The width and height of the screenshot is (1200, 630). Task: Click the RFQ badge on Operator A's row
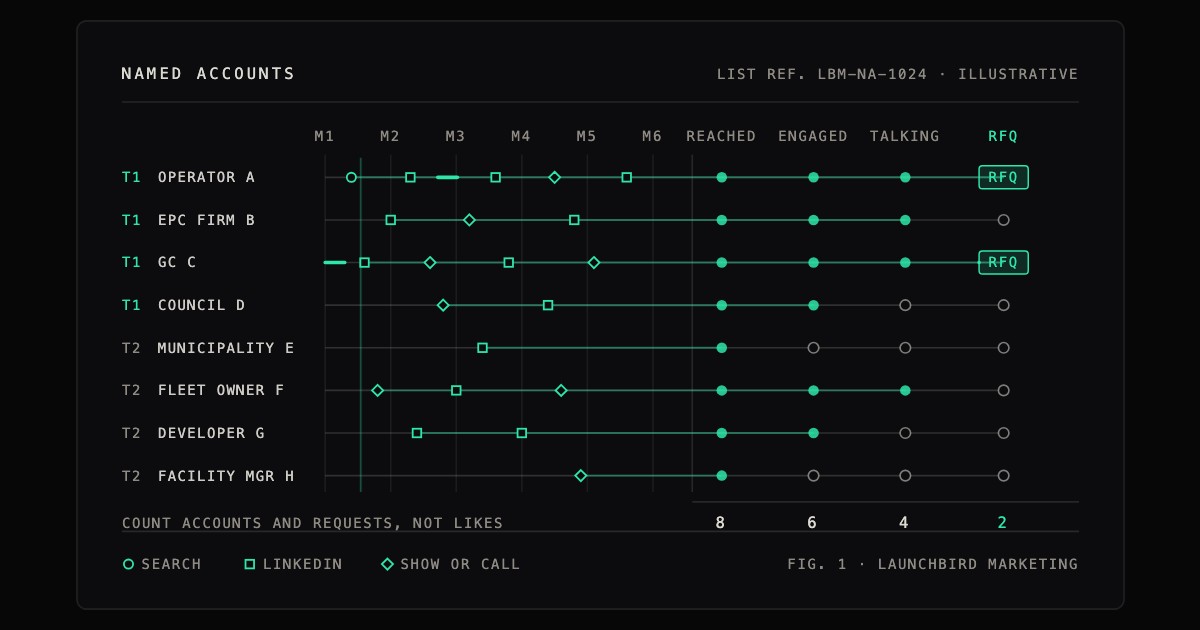(1003, 177)
